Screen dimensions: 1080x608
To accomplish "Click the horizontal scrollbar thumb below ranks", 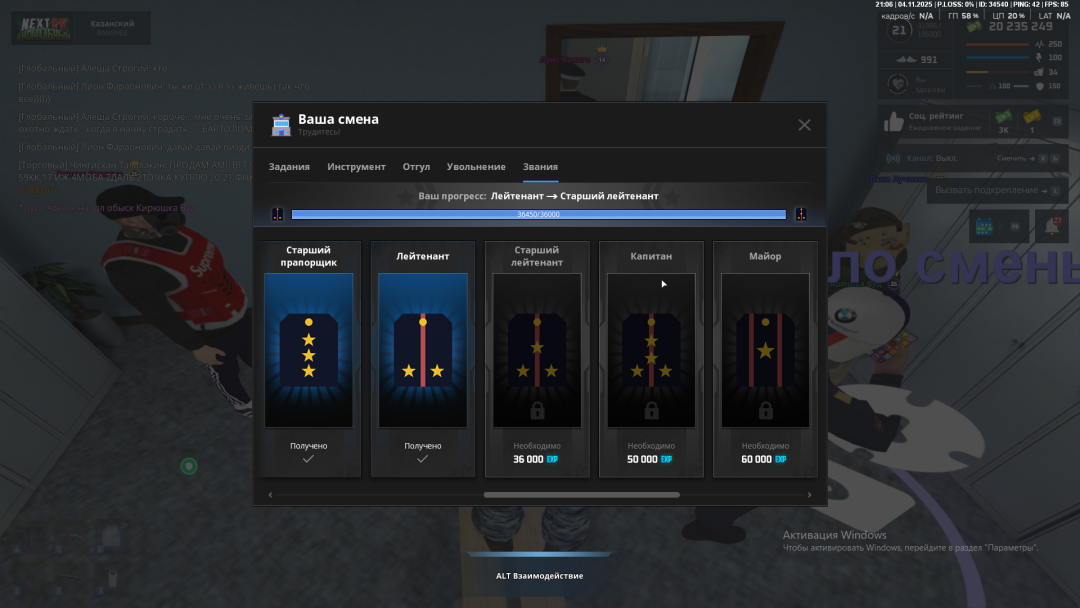I will pos(581,494).
